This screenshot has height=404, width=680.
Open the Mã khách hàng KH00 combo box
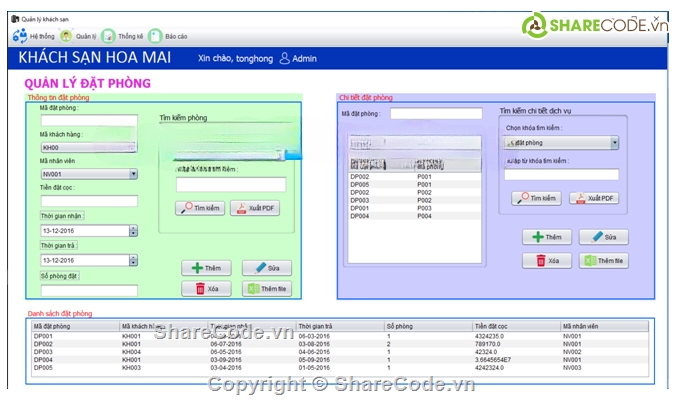tap(89, 147)
